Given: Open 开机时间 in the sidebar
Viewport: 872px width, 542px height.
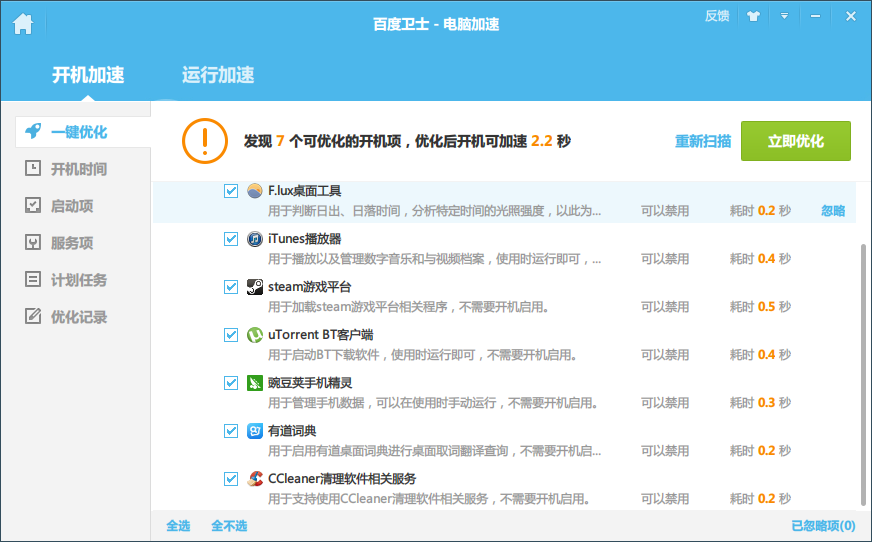Looking at the screenshot, I should [78, 169].
